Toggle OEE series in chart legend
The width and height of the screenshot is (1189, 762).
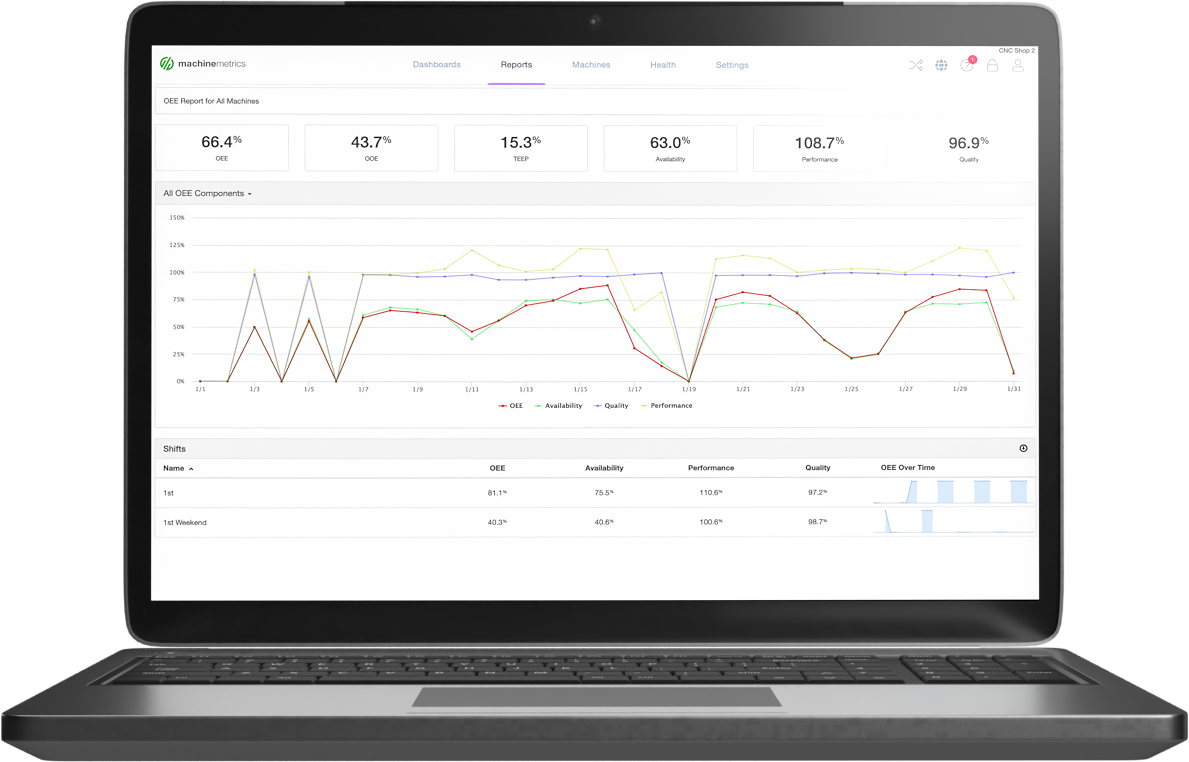511,406
